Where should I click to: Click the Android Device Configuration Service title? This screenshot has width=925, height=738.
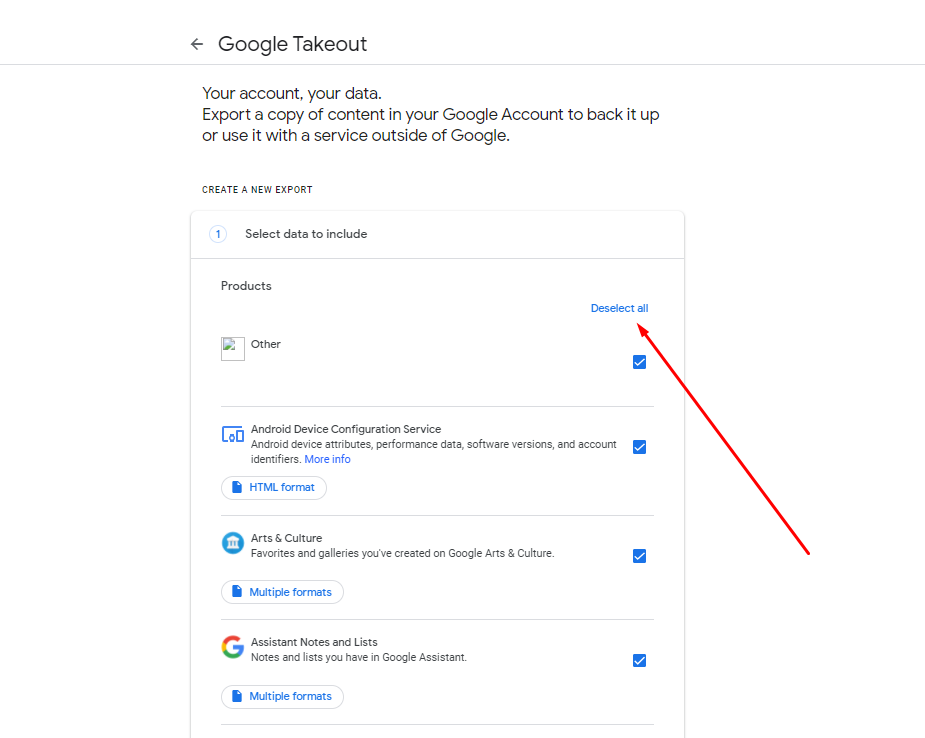tap(346, 429)
